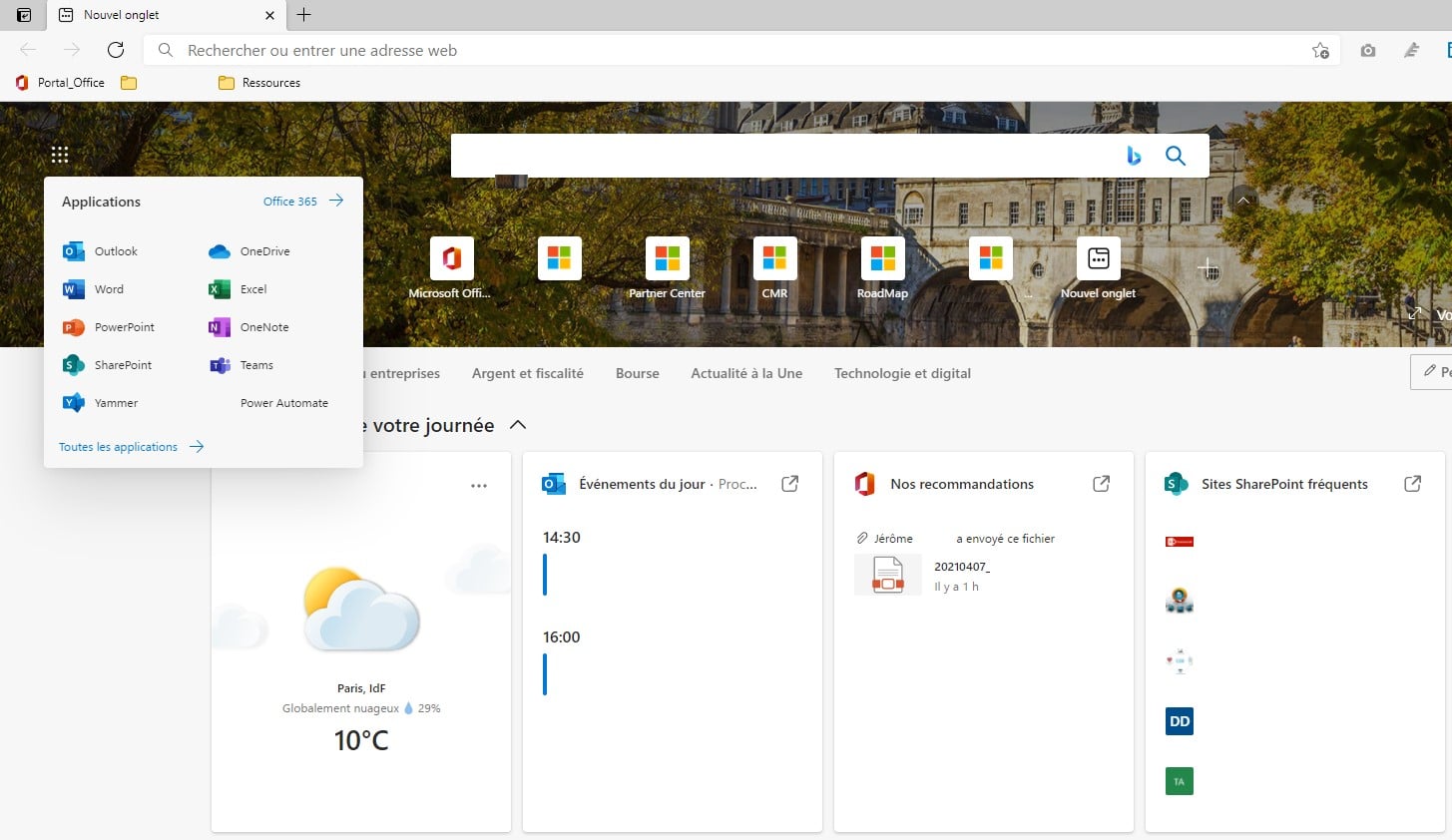Open the tab actions menu icon
This screenshot has height=840, width=1452.
[24, 15]
